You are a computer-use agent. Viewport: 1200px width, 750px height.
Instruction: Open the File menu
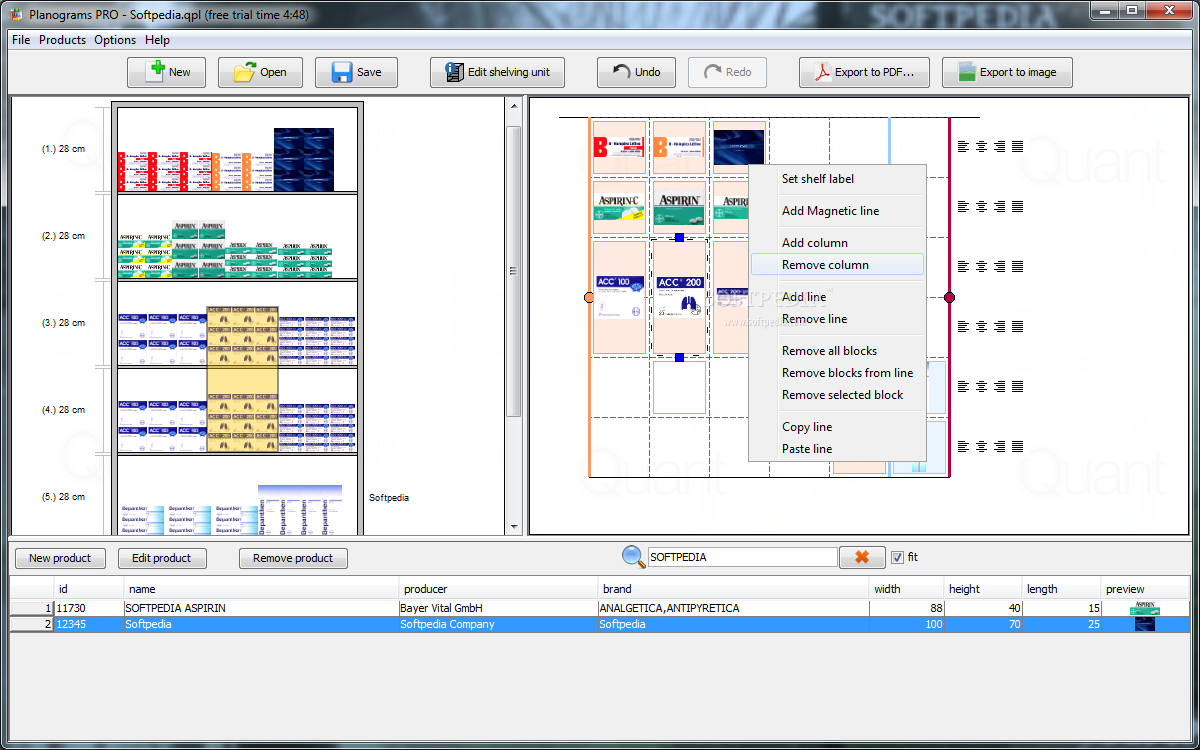(x=21, y=40)
